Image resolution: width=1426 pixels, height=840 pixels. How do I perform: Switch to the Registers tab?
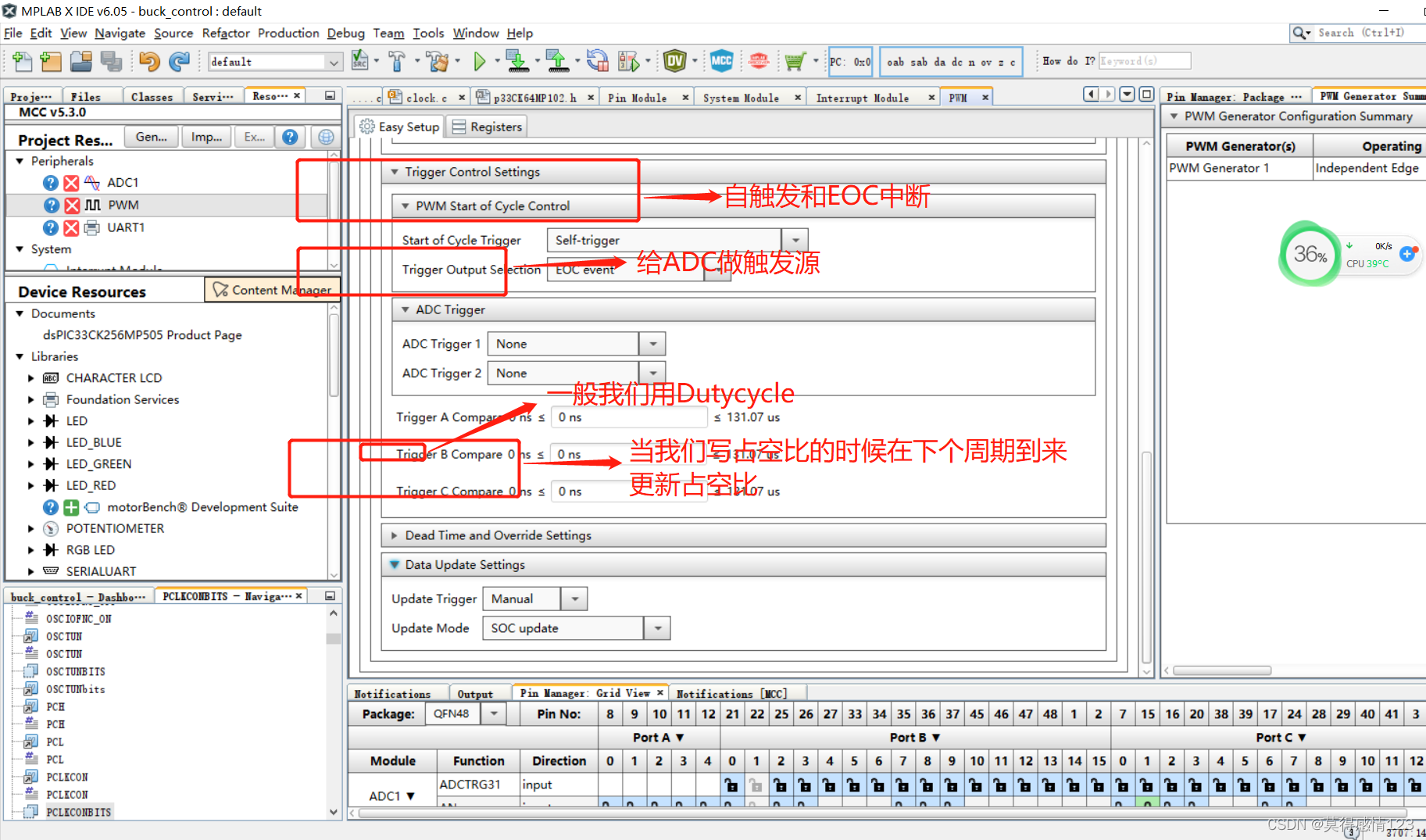[487, 126]
